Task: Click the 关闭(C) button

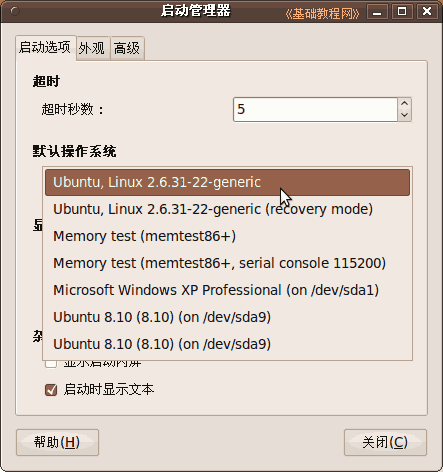Action: (x=385, y=442)
